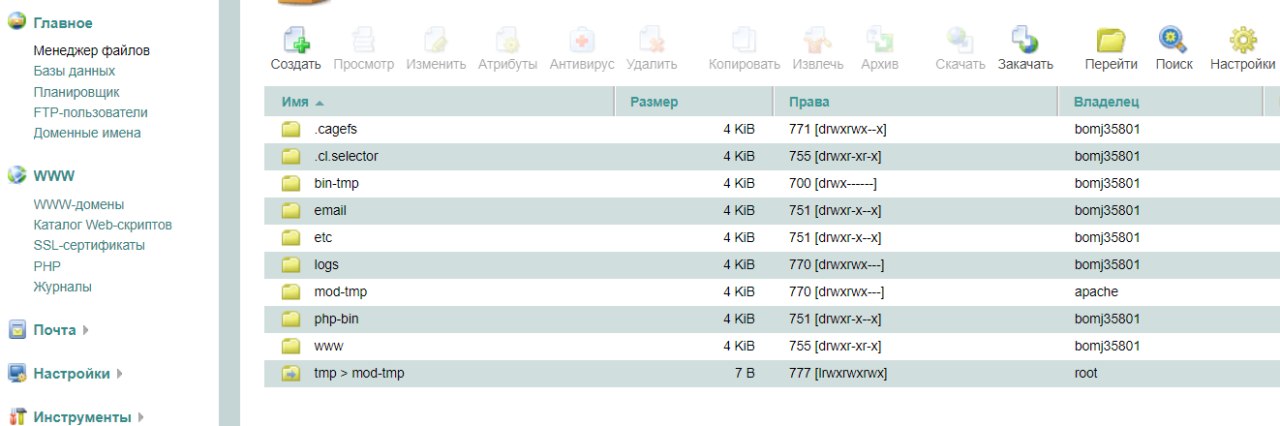Screen dimensions: 1280x426
Task: Click folder icon of mod-tmp row
Action: point(291,292)
